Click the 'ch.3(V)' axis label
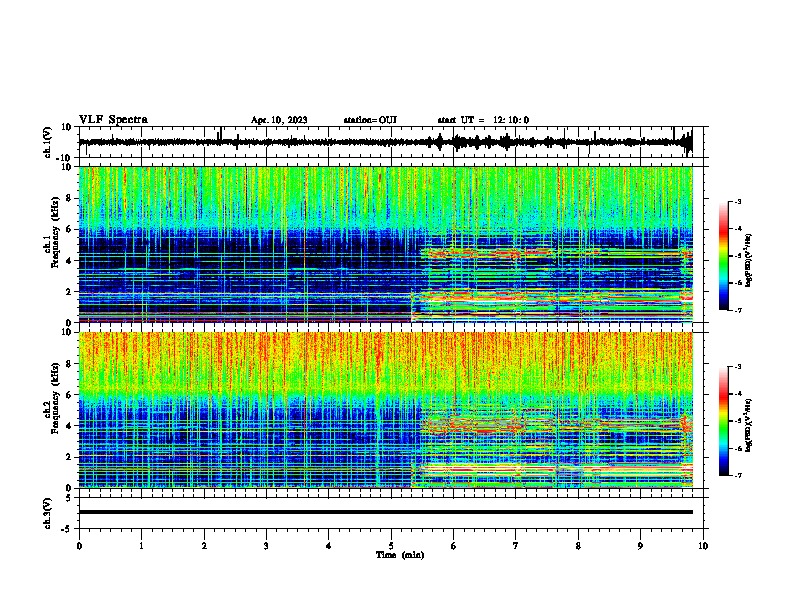The width and height of the screenshot is (792, 612). point(48,513)
